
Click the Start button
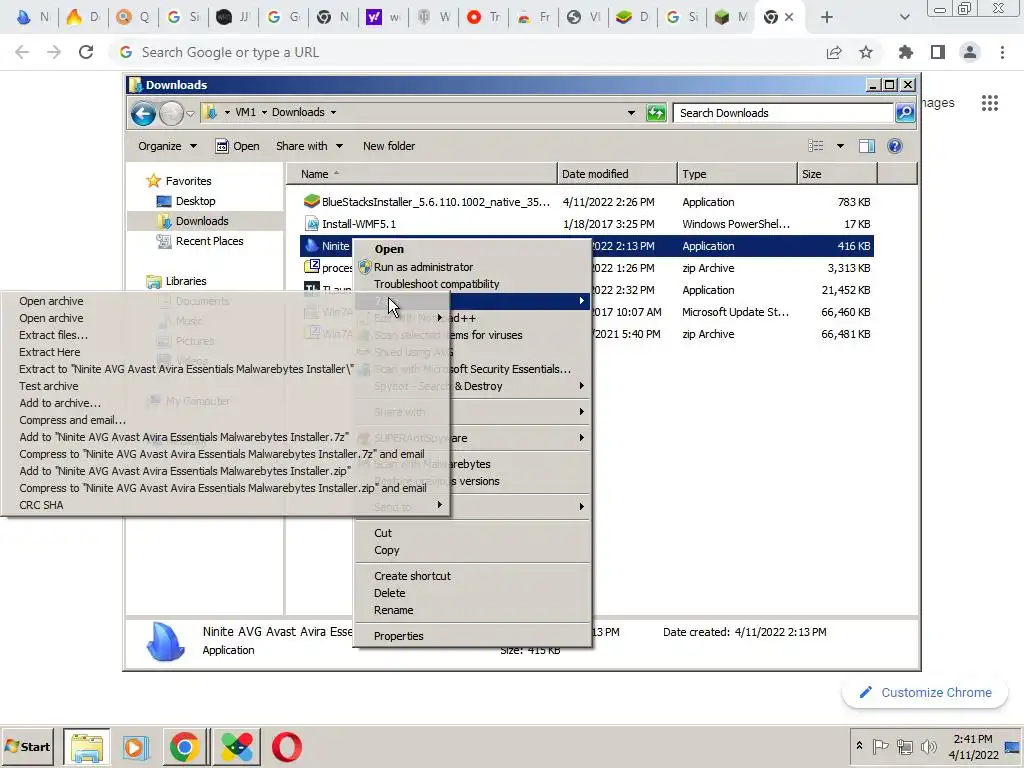click(x=27, y=746)
